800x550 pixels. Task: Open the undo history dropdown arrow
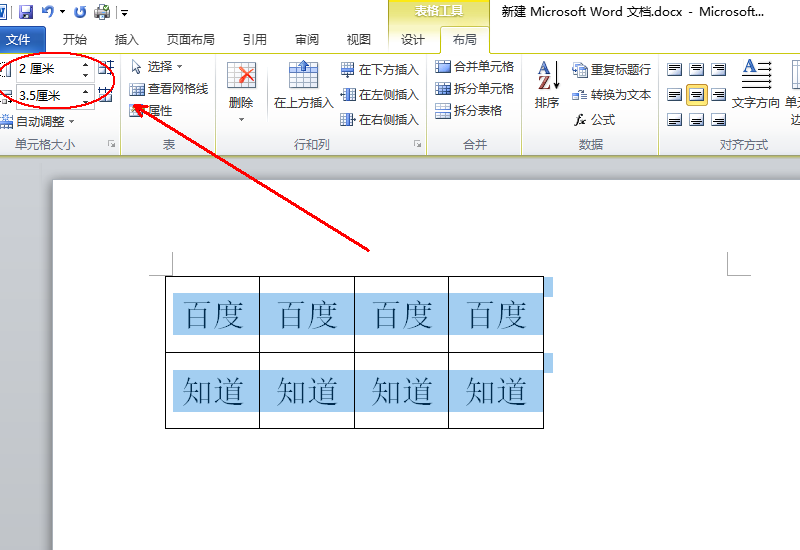62,11
